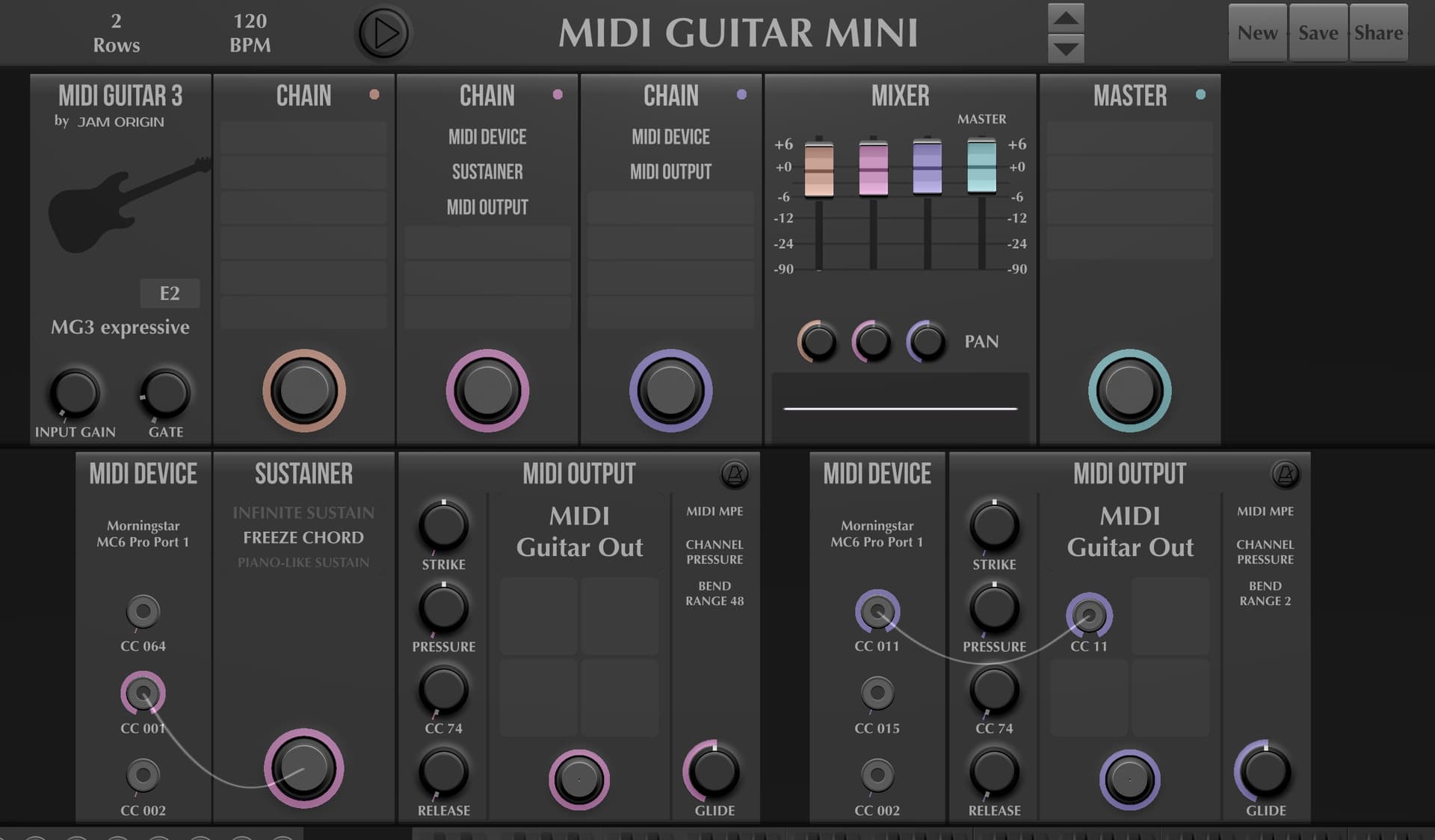Image resolution: width=1435 pixels, height=840 pixels.
Task: Open the MG3 expressive preset selector
Action: (x=120, y=327)
